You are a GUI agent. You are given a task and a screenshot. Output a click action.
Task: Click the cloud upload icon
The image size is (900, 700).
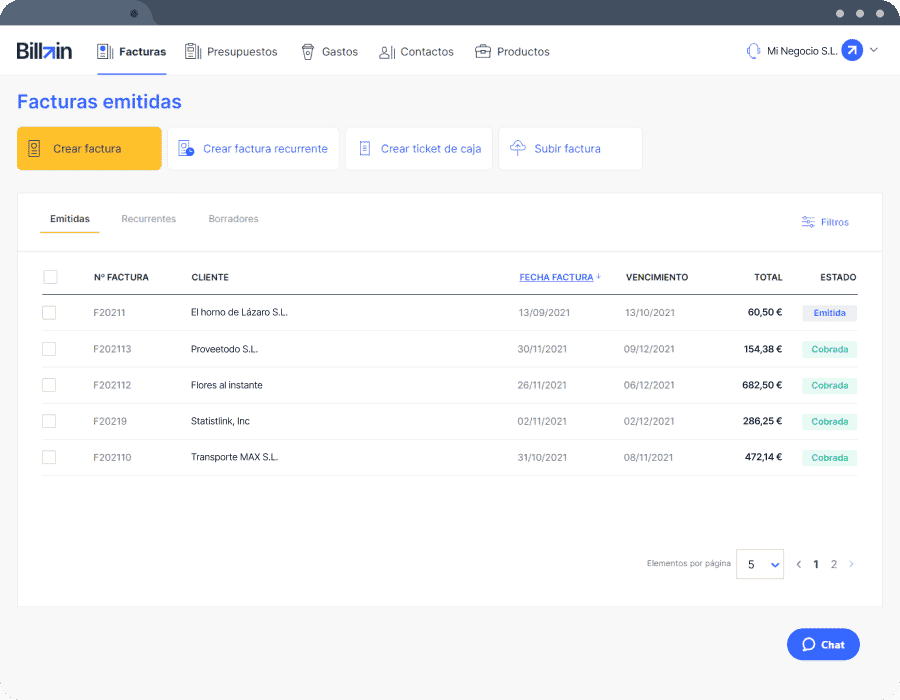point(518,148)
